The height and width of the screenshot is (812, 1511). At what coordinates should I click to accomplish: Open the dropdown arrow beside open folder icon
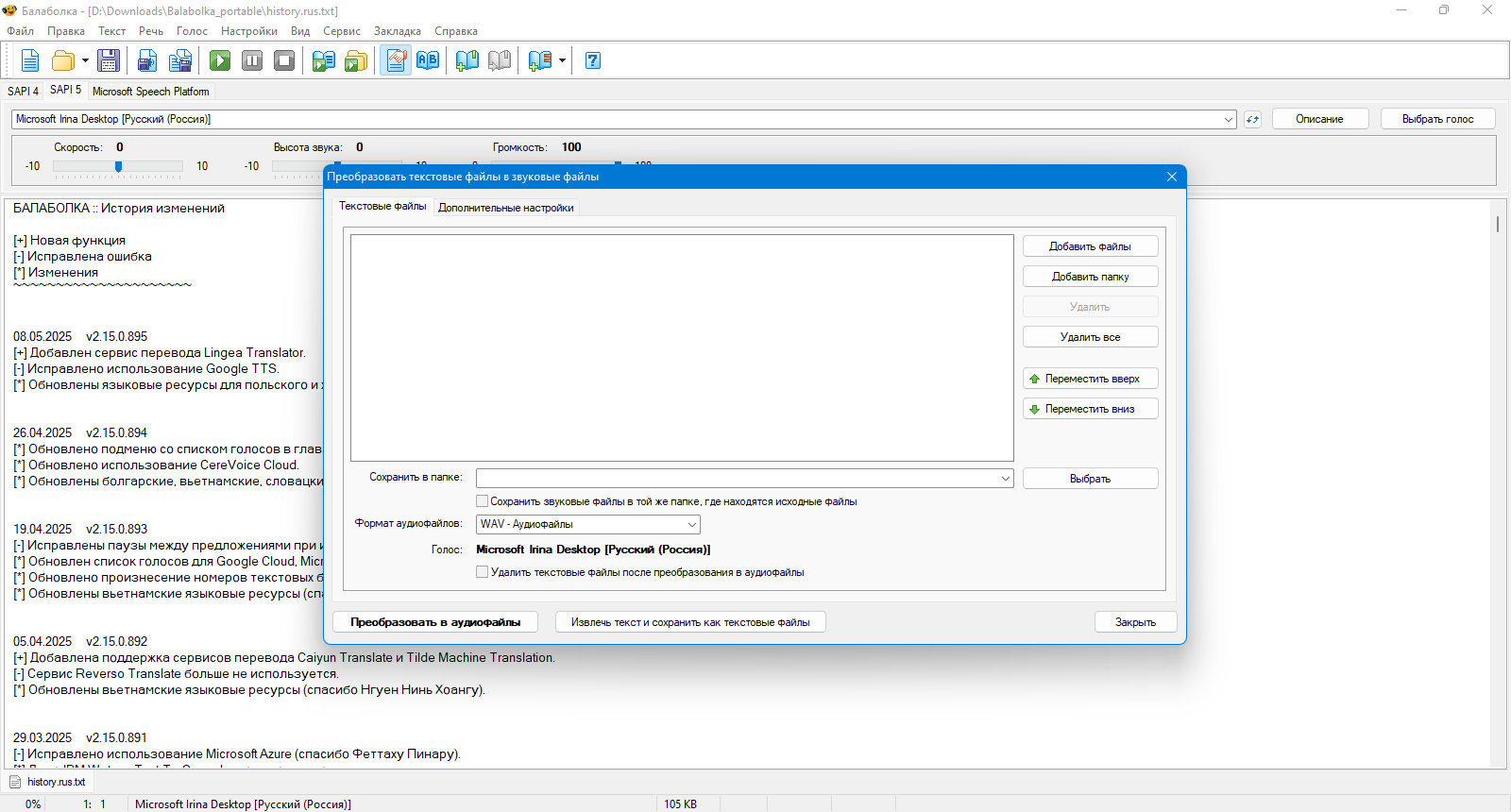pos(85,61)
